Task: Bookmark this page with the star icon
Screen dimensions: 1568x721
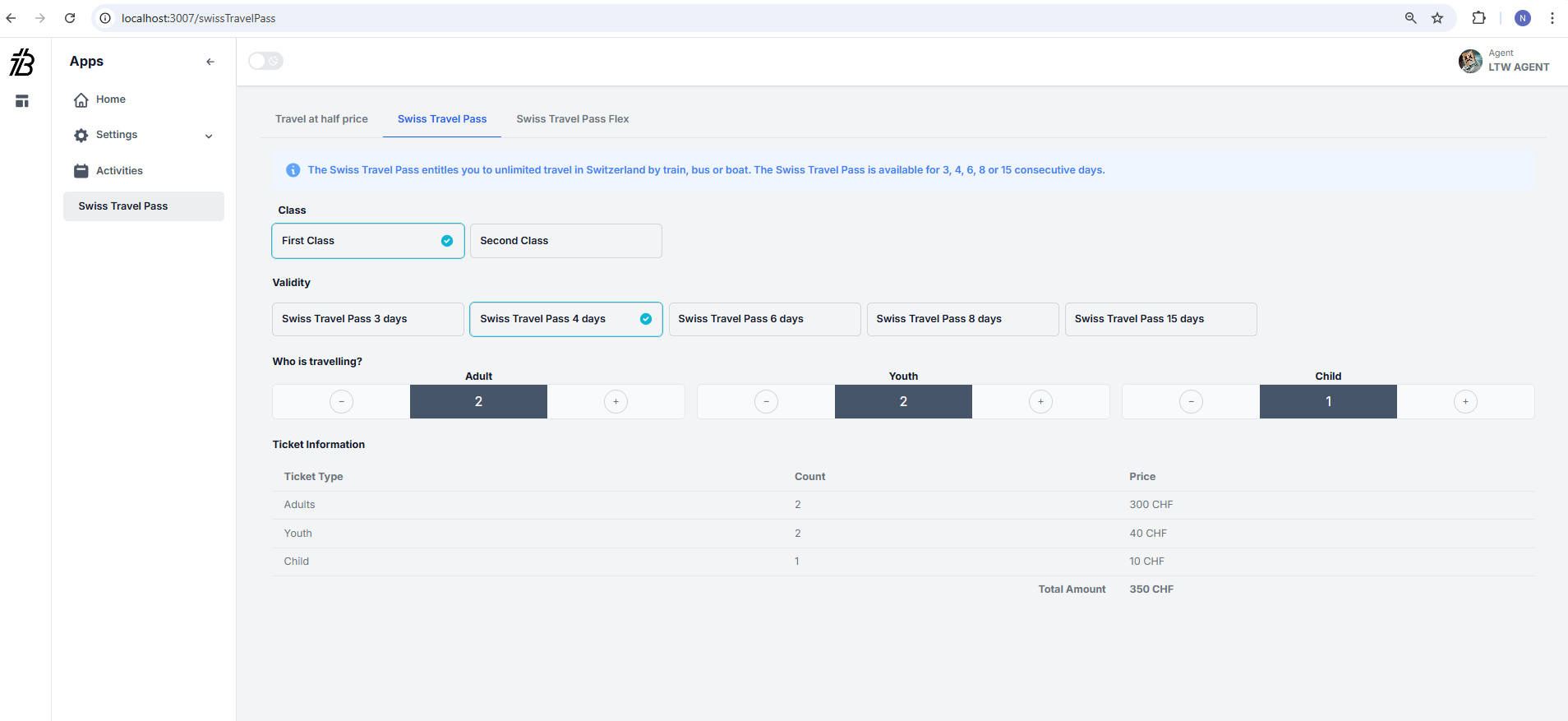Action: click(x=1437, y=18)
